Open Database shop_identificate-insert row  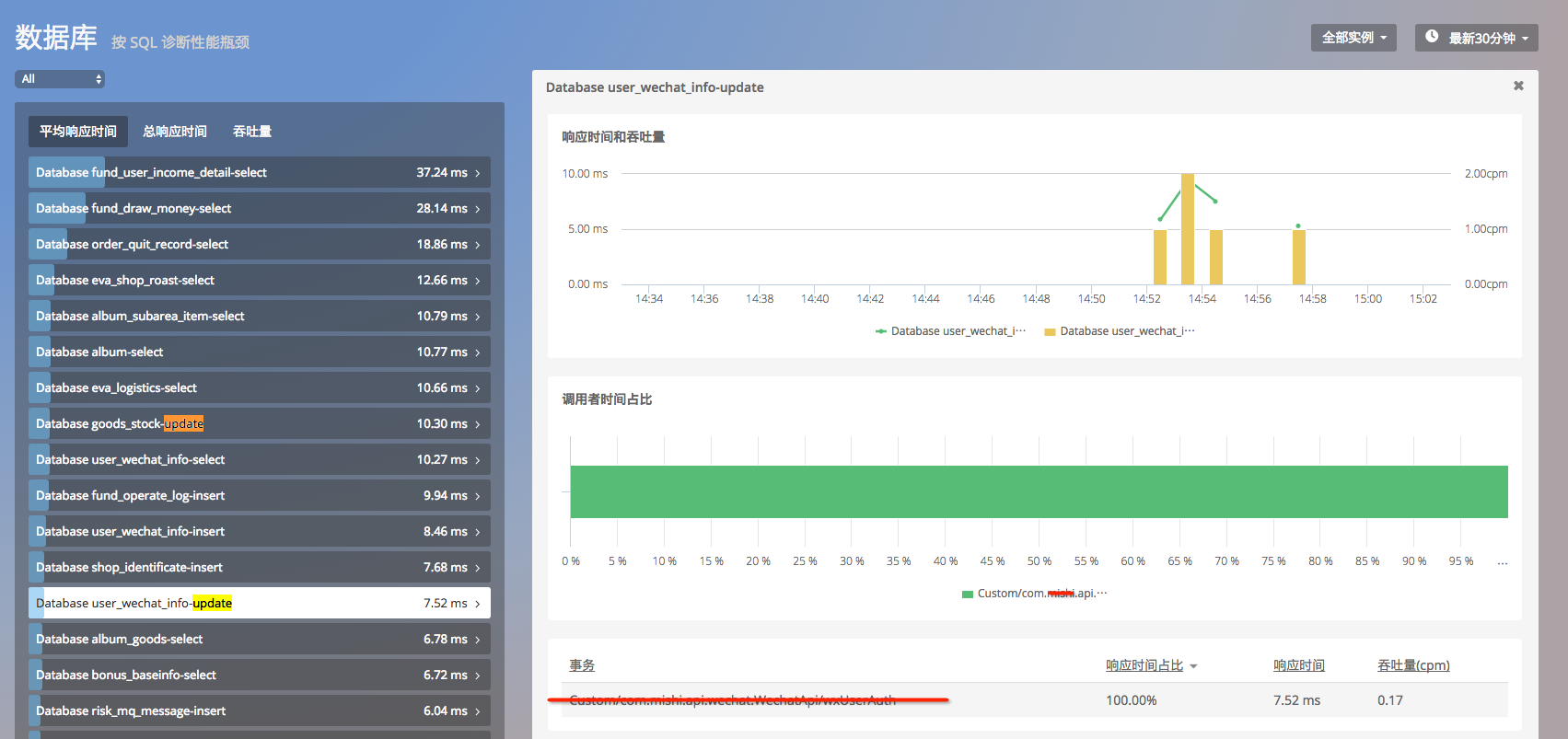(260, 567)
